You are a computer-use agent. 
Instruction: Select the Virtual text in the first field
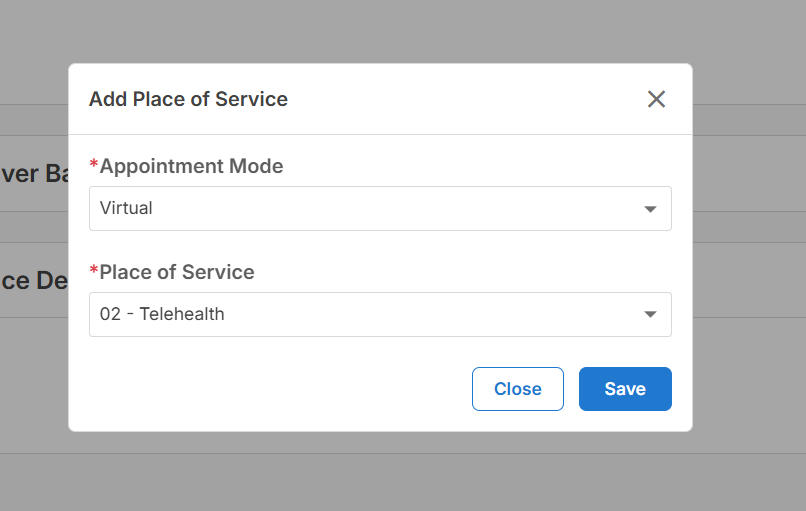126,208
